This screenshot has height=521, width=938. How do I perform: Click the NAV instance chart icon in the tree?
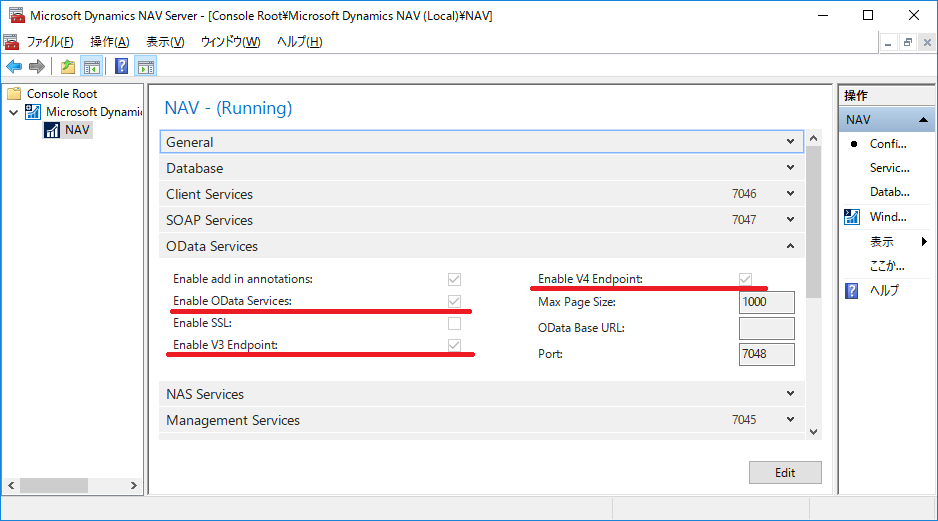click(52, 130)
